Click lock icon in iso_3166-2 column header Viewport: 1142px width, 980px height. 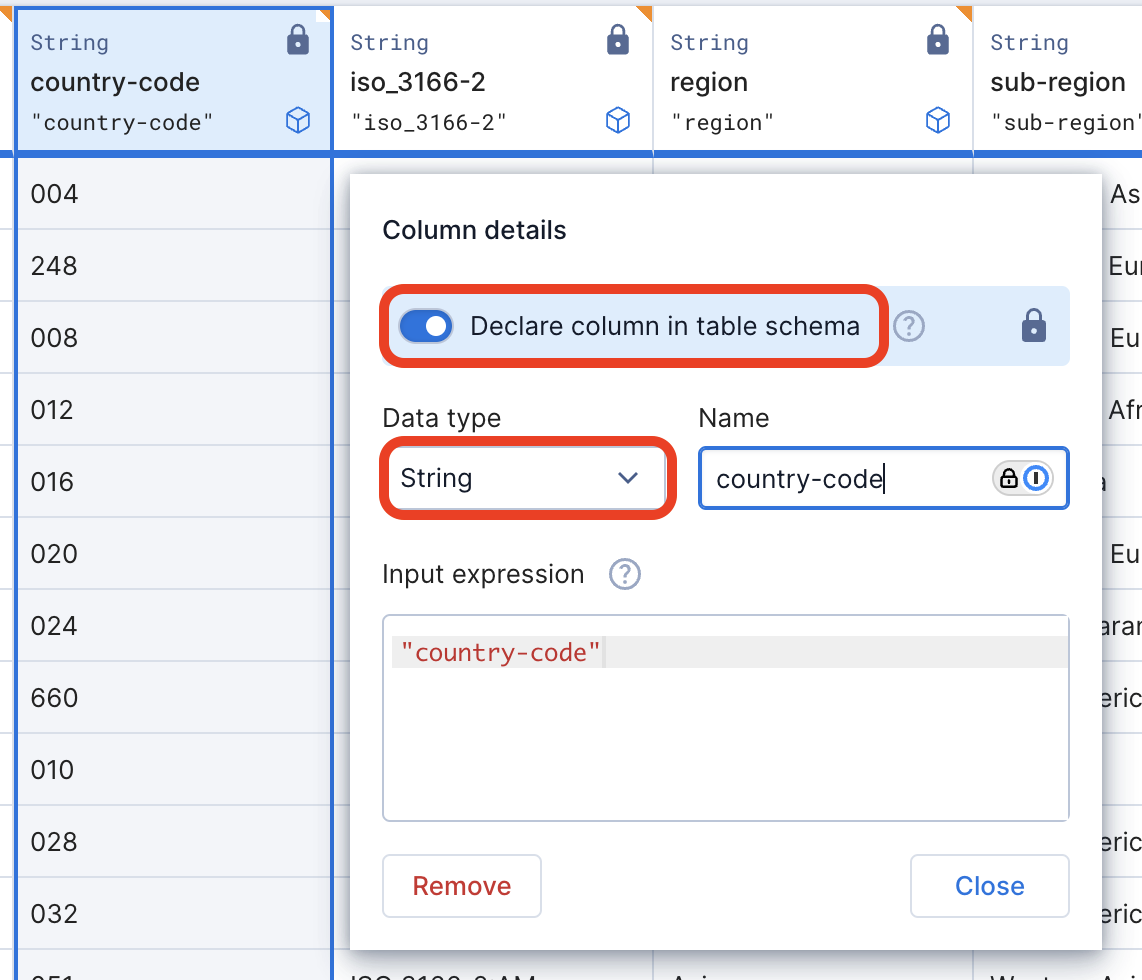[618, 41]
